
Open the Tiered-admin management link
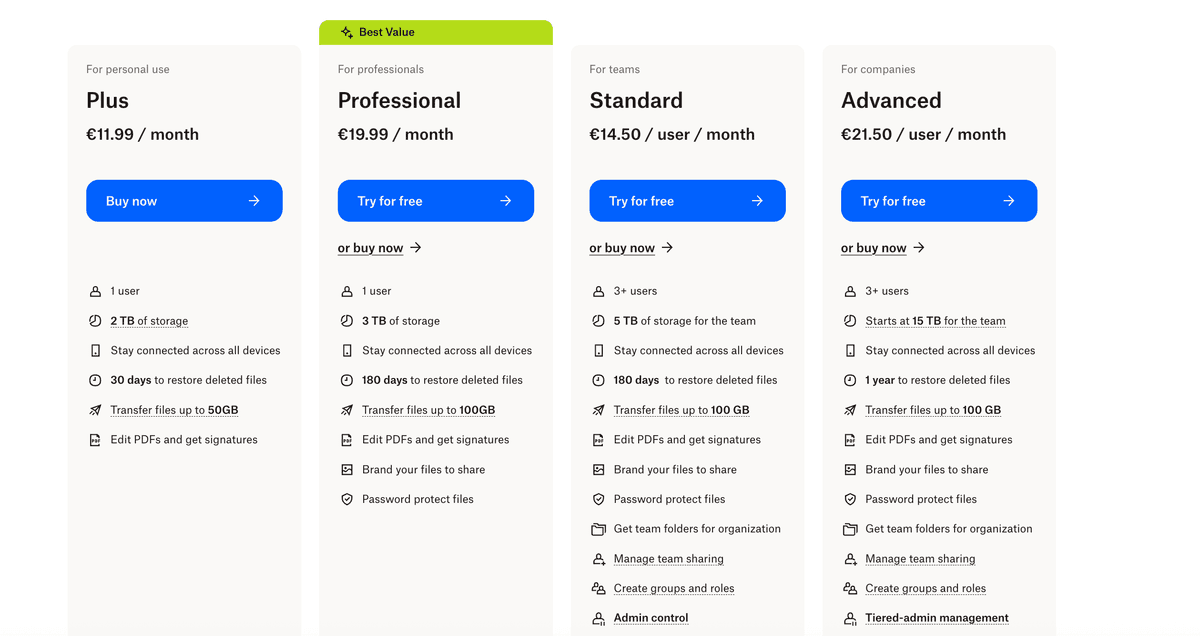(x=936, y=618)
